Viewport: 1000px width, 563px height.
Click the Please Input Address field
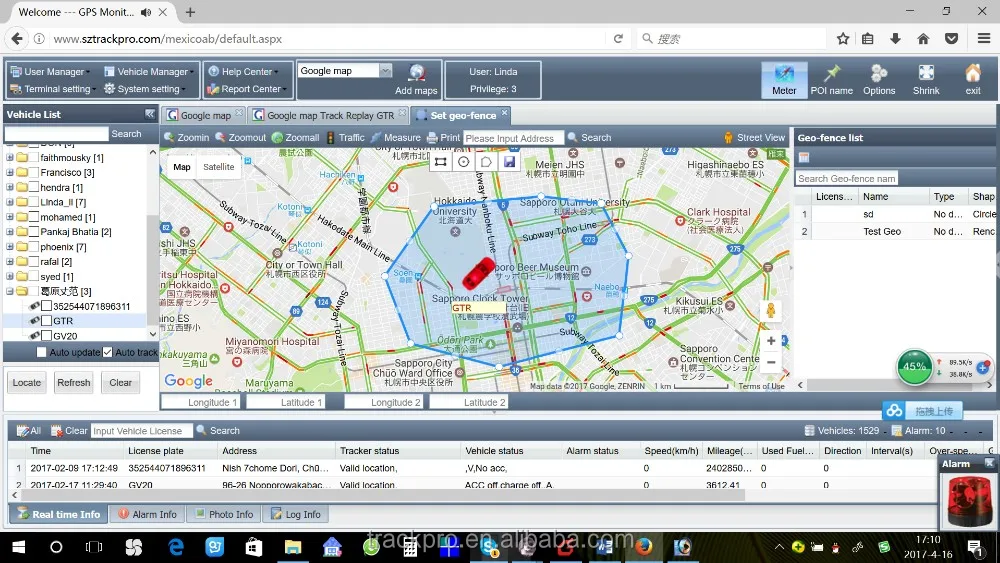tap(513, 138)
